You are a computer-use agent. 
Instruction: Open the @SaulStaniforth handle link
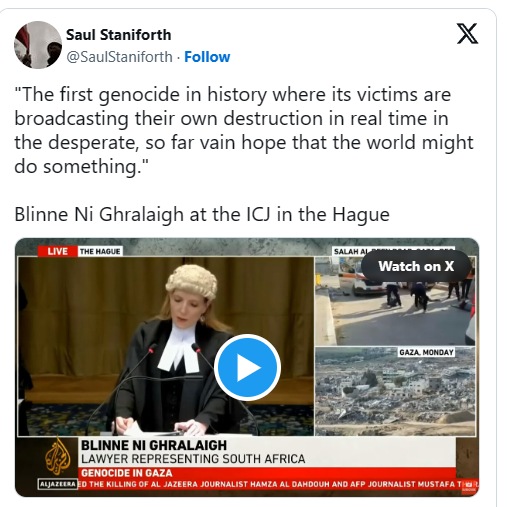[119, 57]
